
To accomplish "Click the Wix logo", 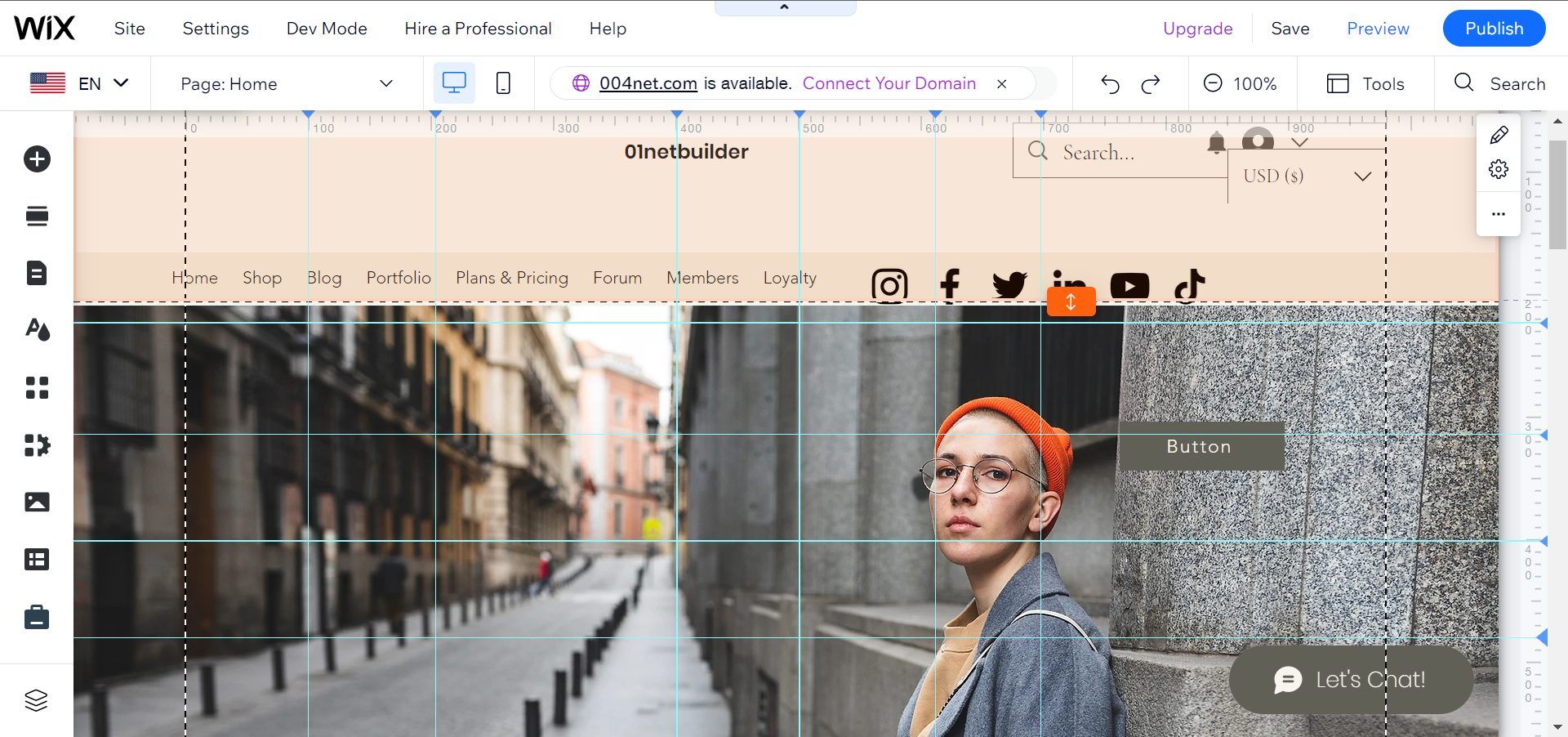I will tap(44, 29).
